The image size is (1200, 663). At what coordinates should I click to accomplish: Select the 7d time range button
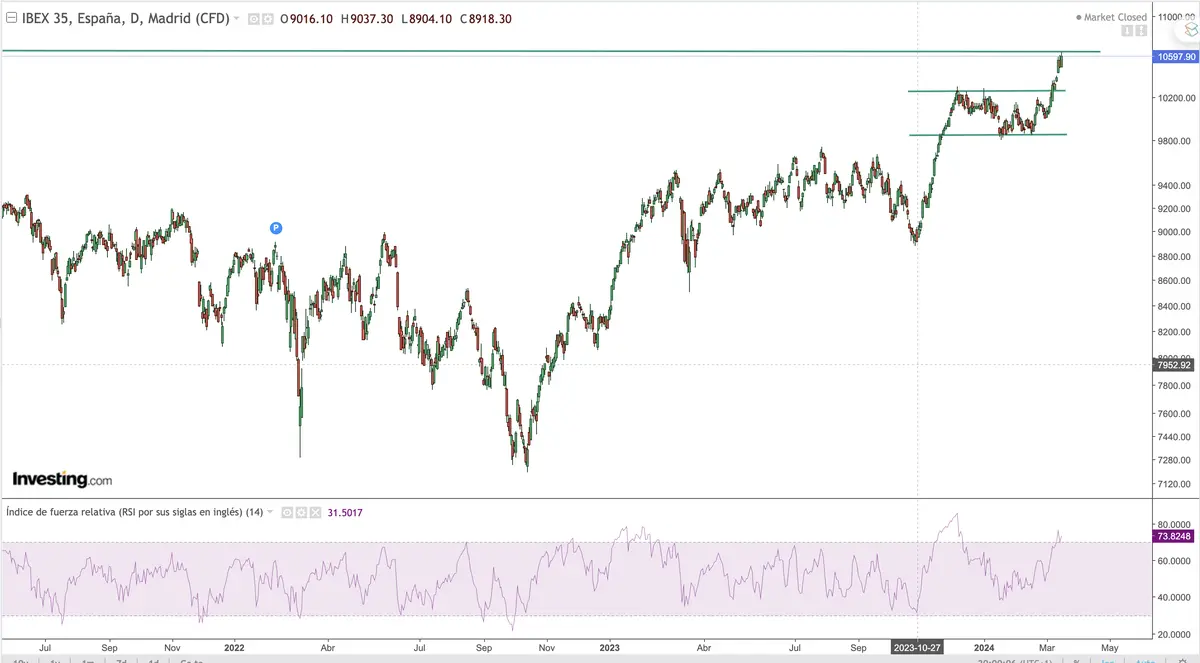point(119,660)
